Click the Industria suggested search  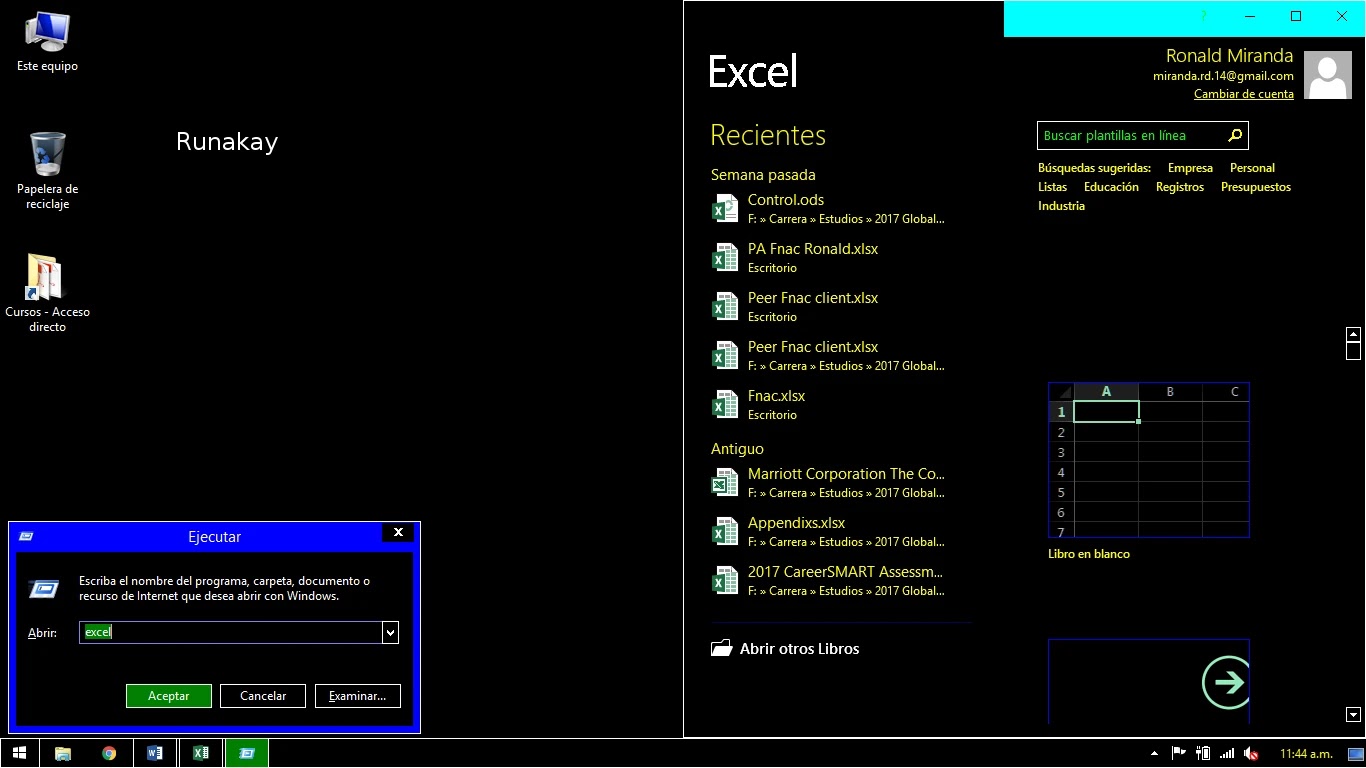[1061, 206]
